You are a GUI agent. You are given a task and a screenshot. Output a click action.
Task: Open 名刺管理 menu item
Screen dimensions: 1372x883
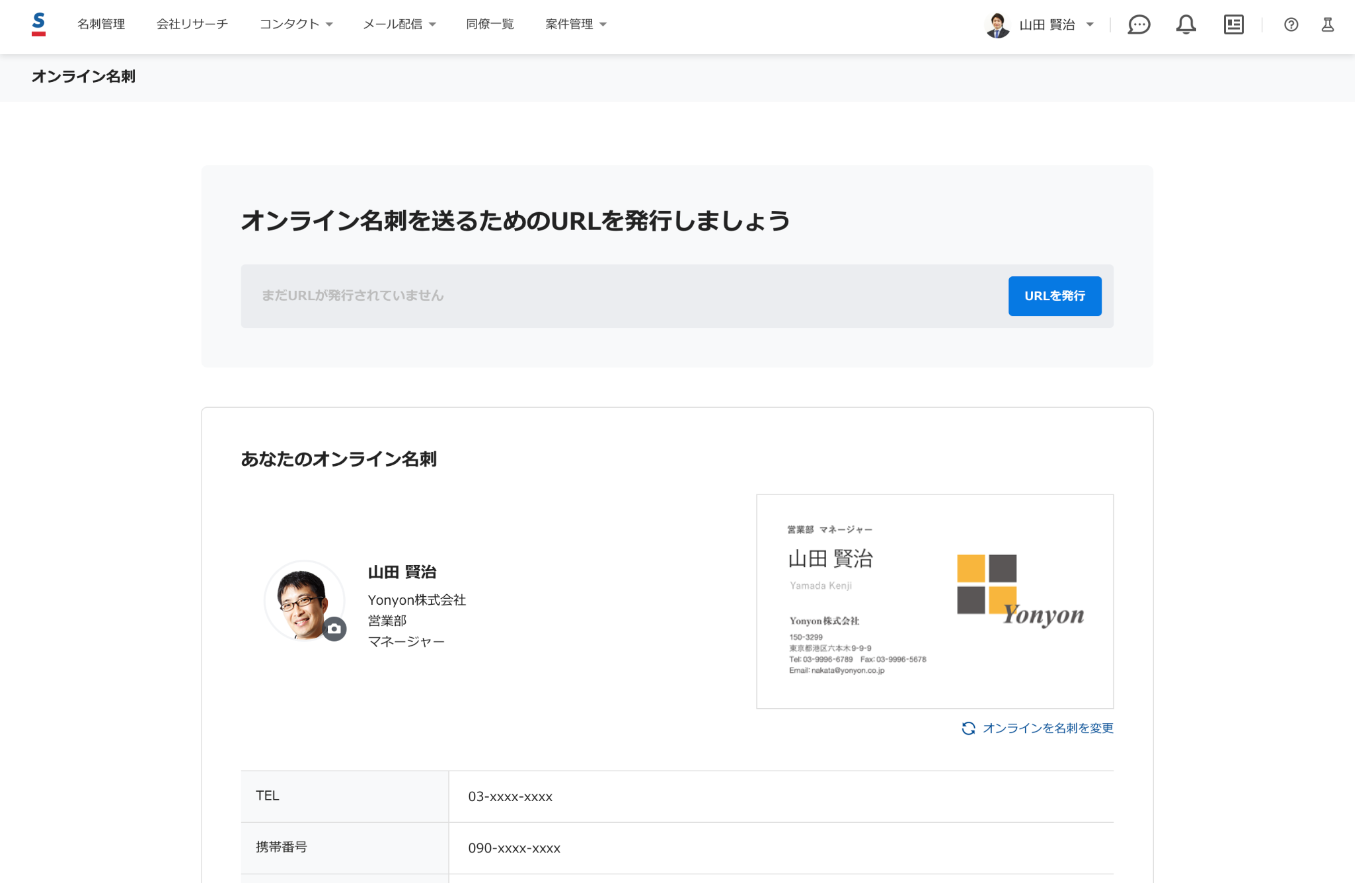point(101,24)
